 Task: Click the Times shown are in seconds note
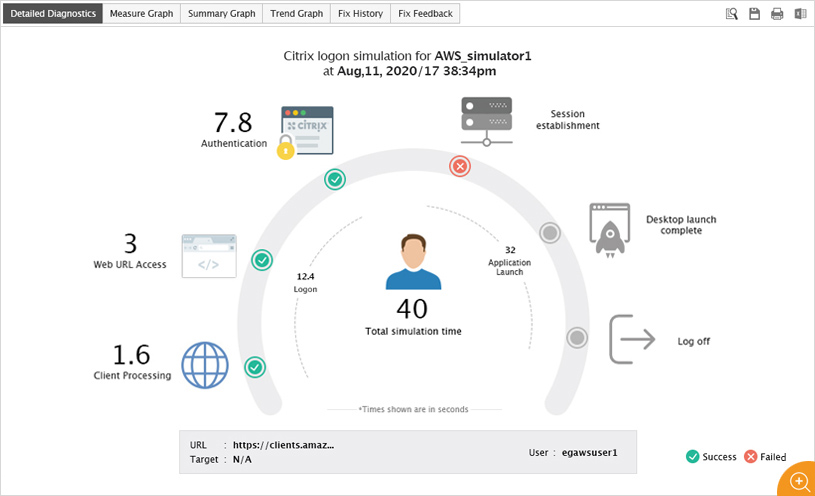[x=414, y=409]
